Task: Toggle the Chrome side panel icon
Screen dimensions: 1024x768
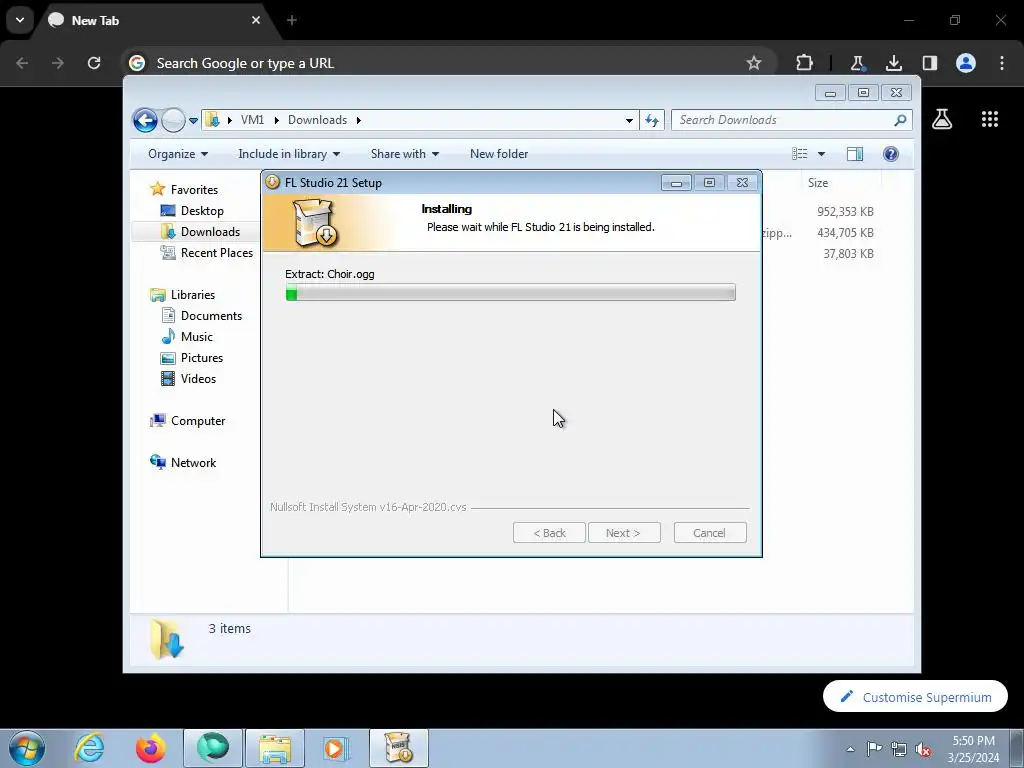Action: pyautogui.click(x=929, y=63)
